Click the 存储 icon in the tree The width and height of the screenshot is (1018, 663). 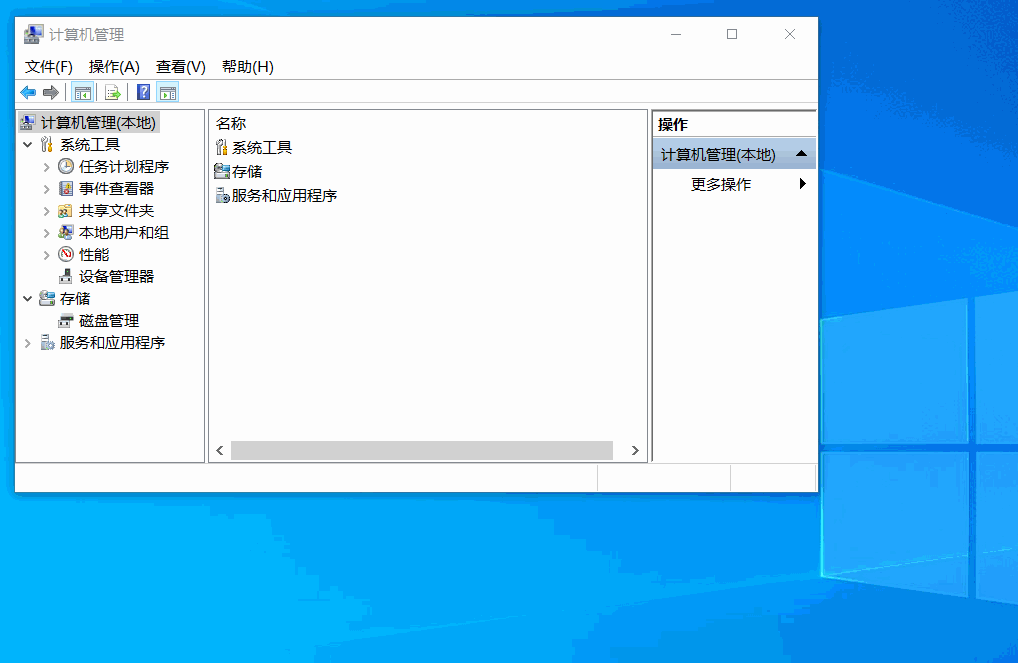coord(47,298)
